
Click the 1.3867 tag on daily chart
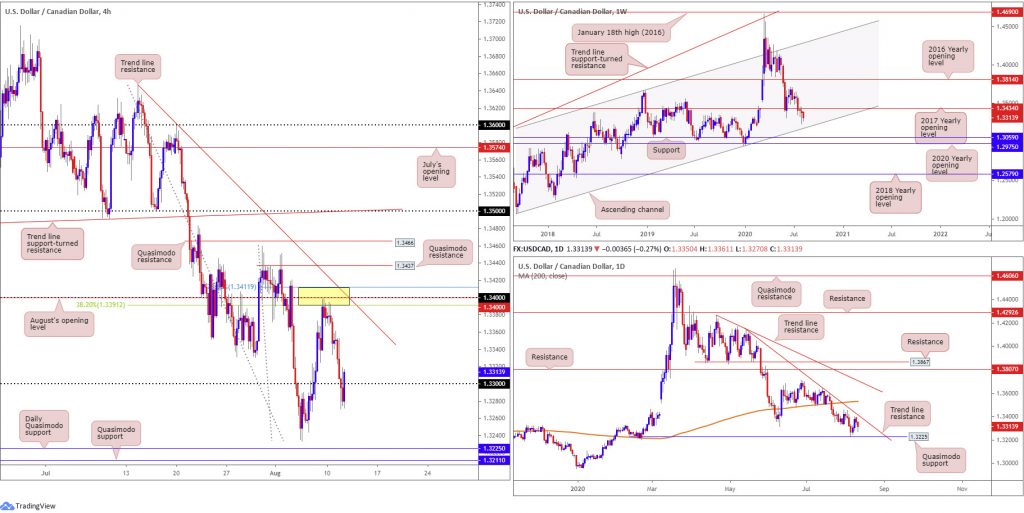coord(920,361)
